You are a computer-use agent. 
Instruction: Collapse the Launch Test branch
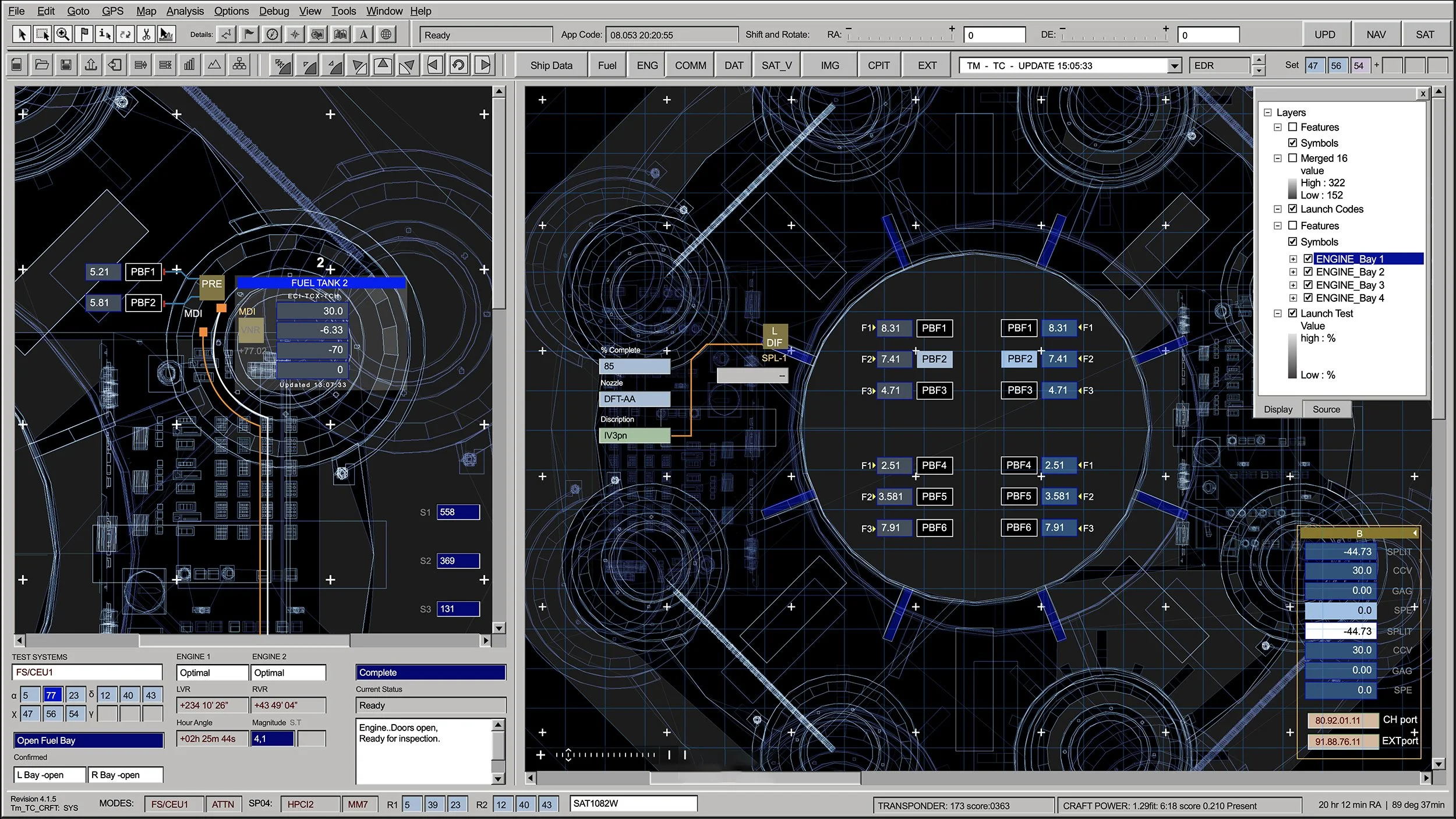tap(1278, 313)
